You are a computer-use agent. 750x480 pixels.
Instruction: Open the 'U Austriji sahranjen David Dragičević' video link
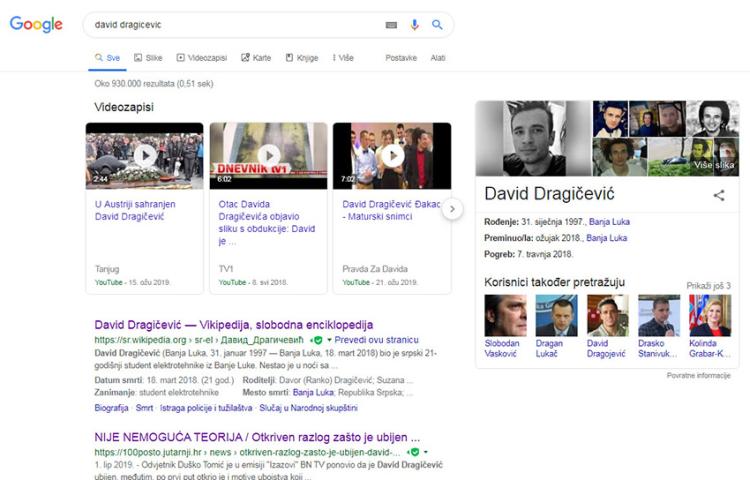135,210
